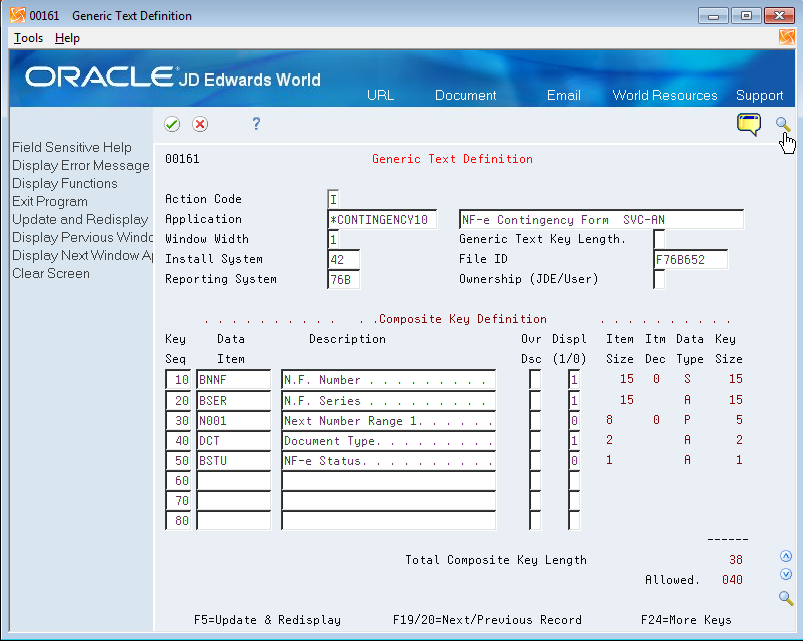The height and width of the screenshot is (641, 803).
Task: Click the Data Item field BSTU
Action: pyautogui.click(x=234, y=460)
